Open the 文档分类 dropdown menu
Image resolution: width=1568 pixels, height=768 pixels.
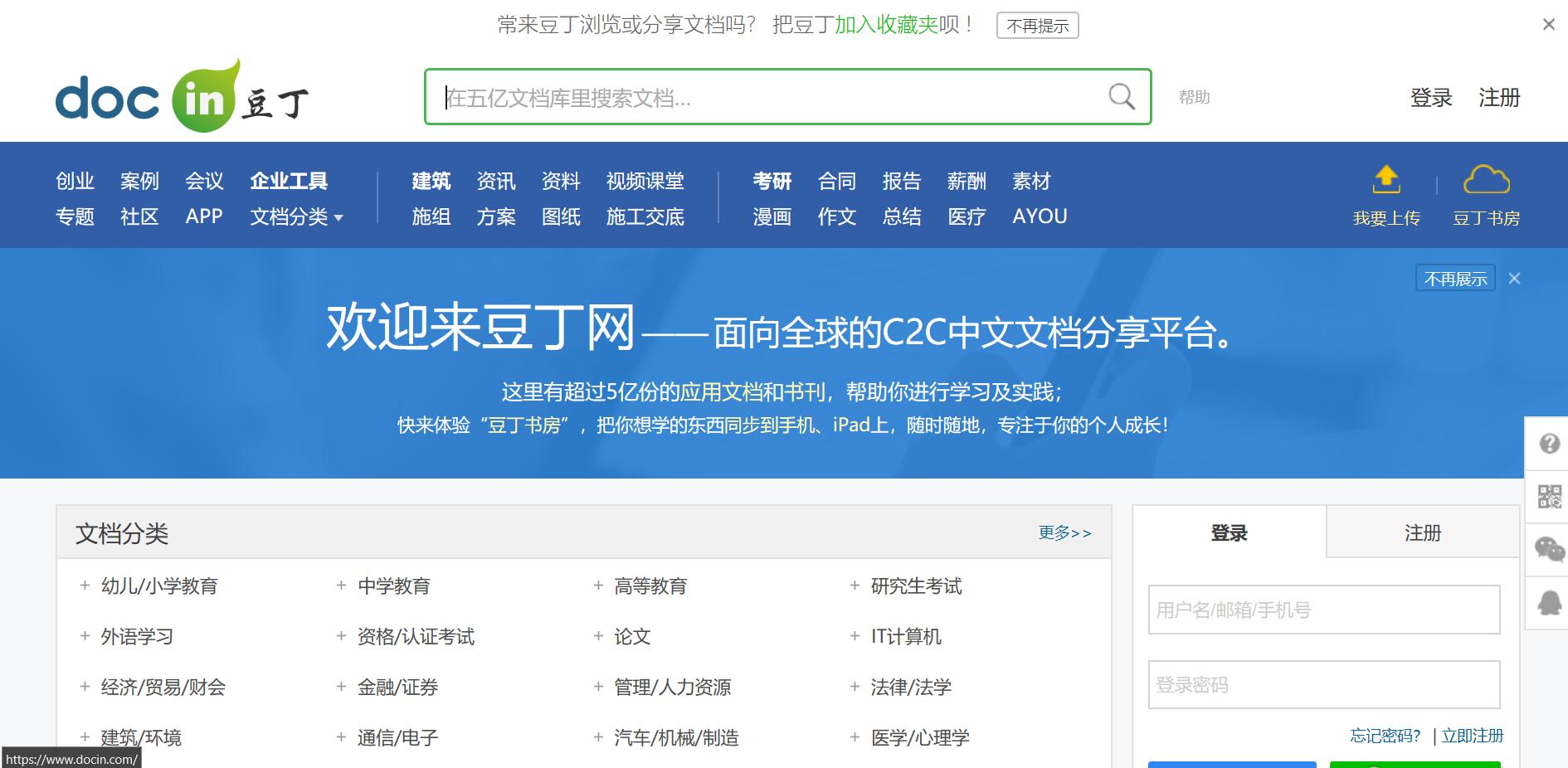(295, 217)
